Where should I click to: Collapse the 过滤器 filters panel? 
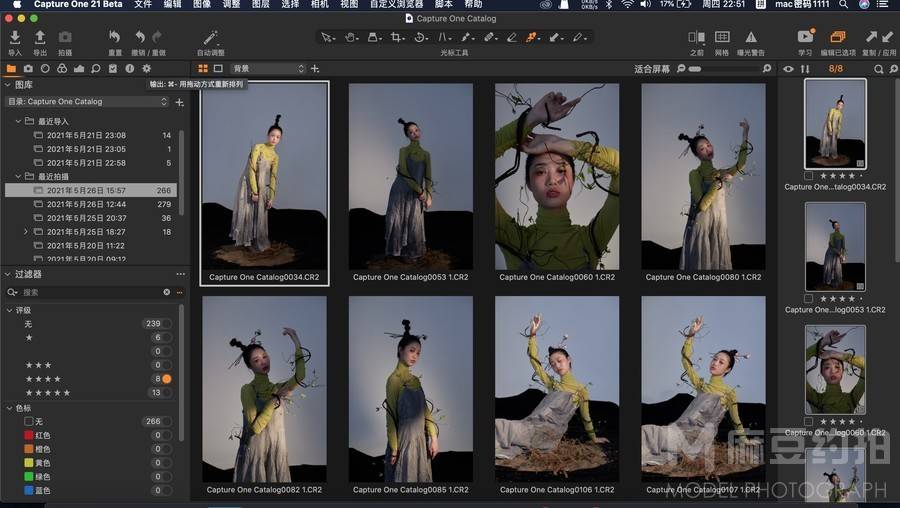pyautogui.click(x=8, y=274)
